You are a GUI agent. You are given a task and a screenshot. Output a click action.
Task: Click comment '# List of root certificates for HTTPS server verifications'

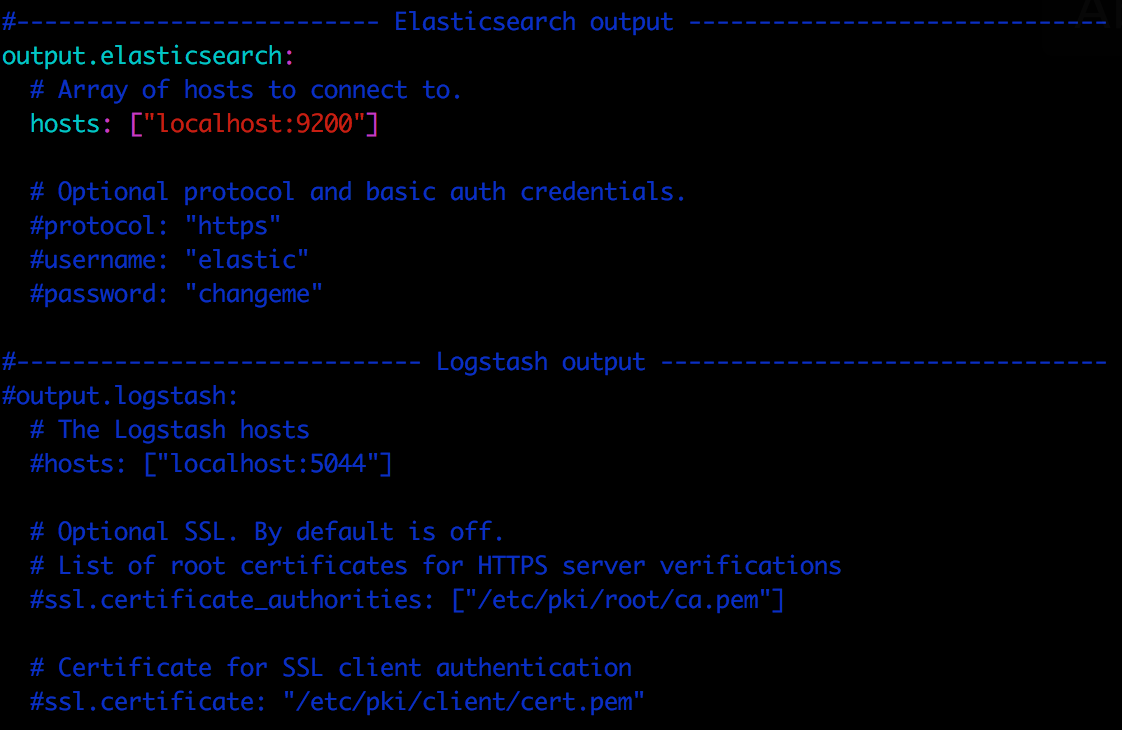pyautogui.click(x=436, y=566)
